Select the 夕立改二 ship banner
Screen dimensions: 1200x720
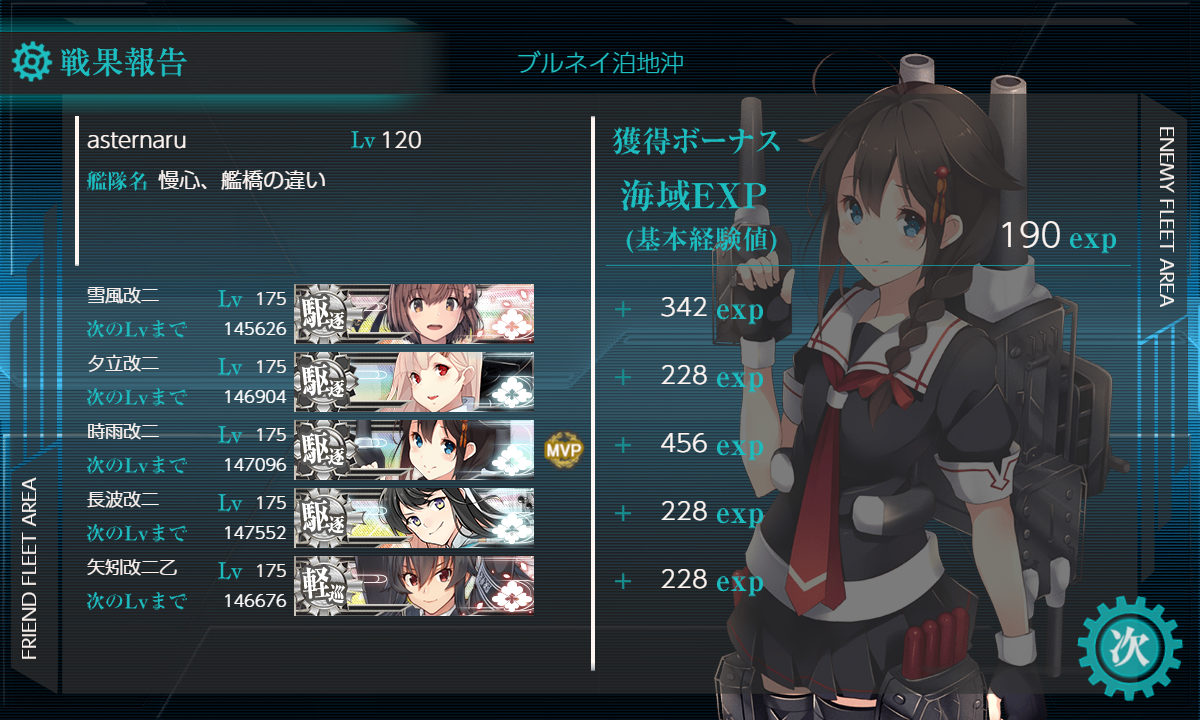[414, 382]
